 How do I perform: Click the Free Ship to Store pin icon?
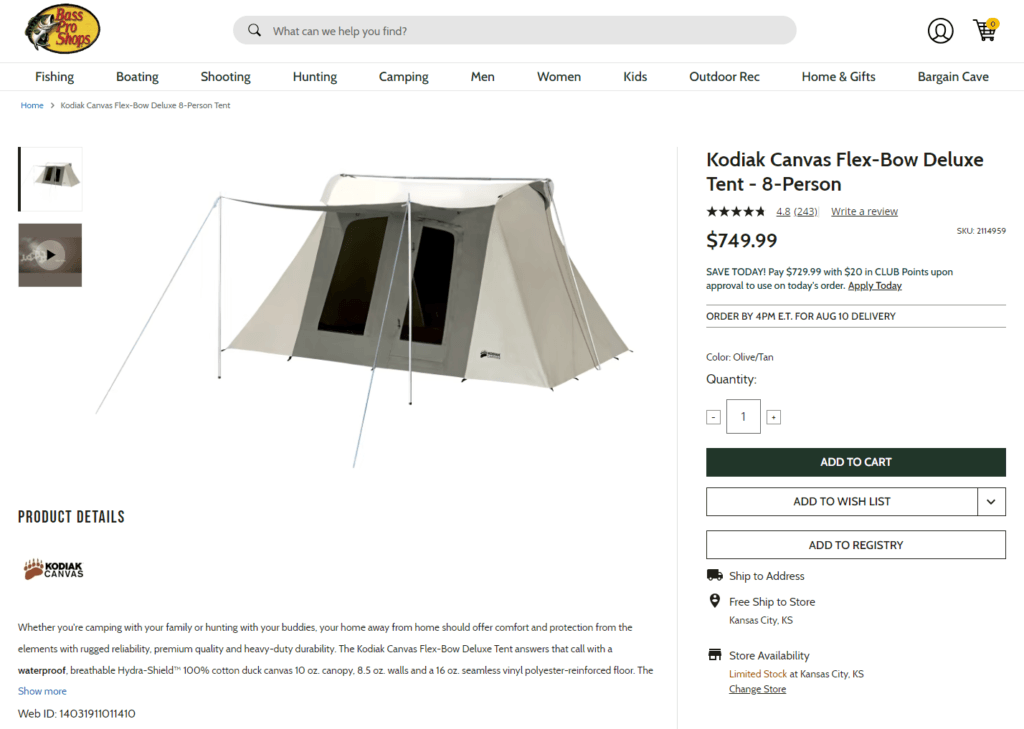pos(714,601)
